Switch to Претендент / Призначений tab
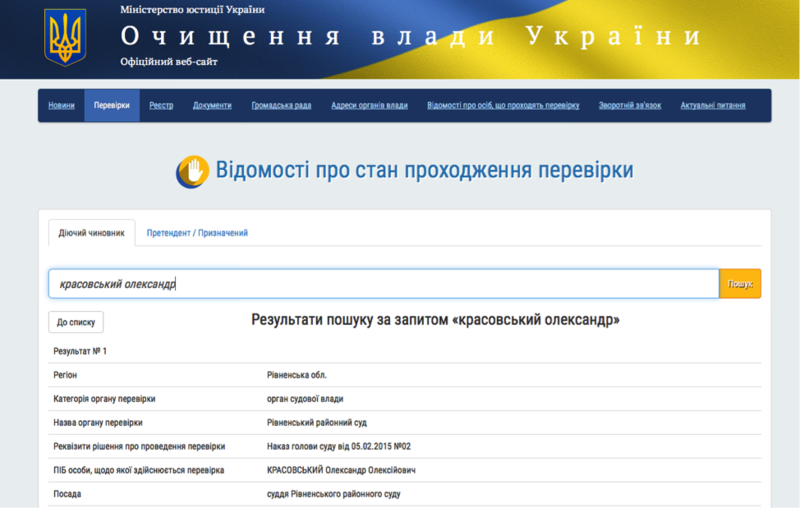 pyautogui.click(x=197, y=233)
